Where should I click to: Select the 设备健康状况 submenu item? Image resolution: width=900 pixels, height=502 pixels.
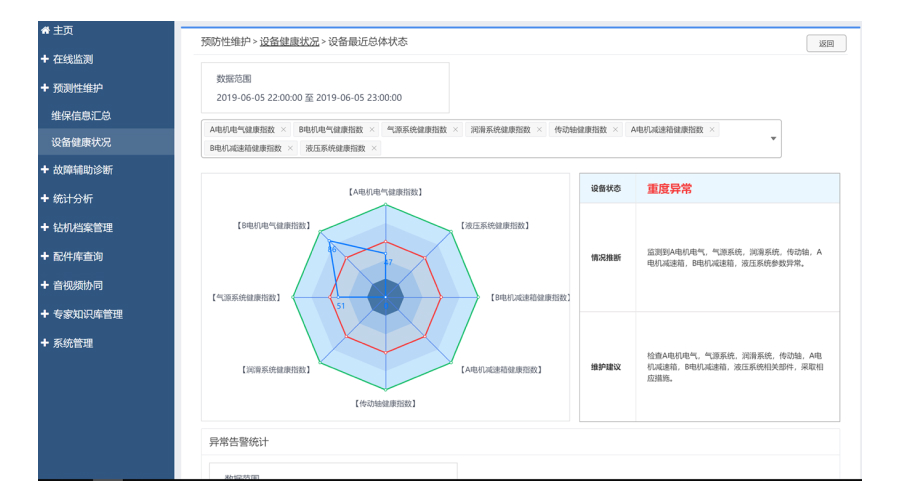click(81, 142)
